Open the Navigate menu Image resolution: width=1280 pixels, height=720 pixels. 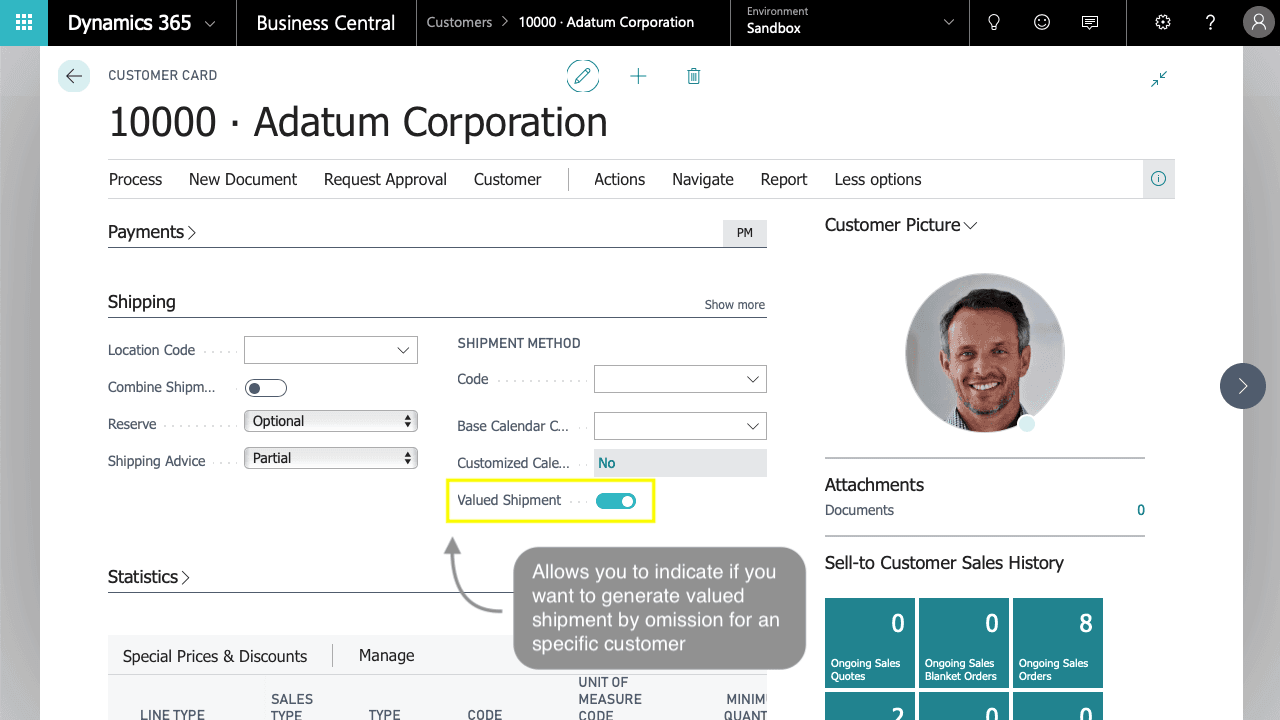click(x=703, y=180)
